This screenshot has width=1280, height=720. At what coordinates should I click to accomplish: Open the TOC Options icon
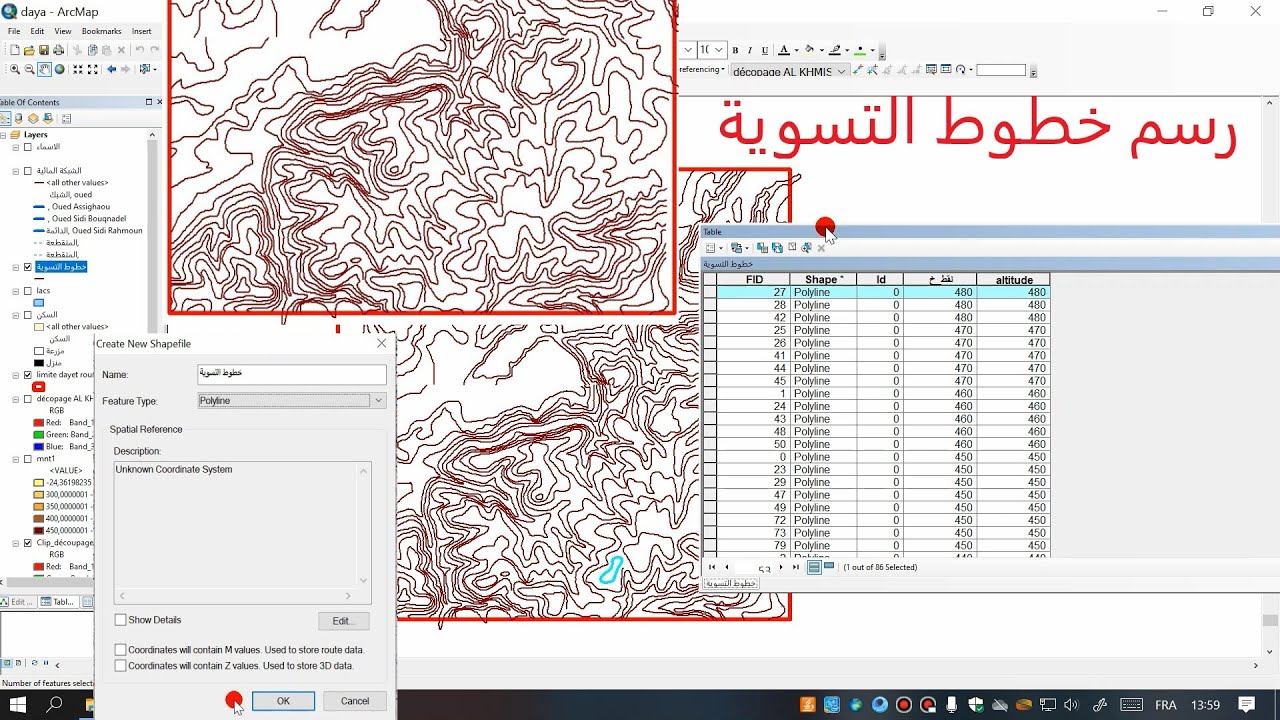point(66,119)
